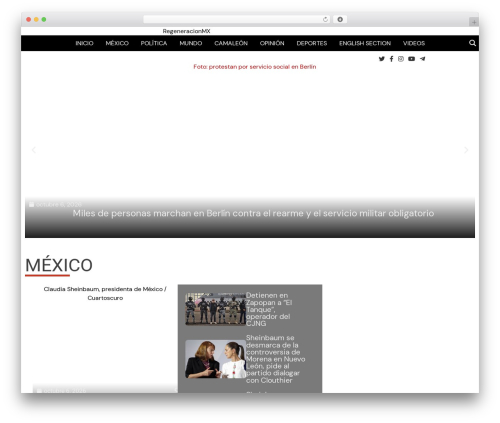
Task: Open the POLÍTICA menu item
Action: point(154,43)
